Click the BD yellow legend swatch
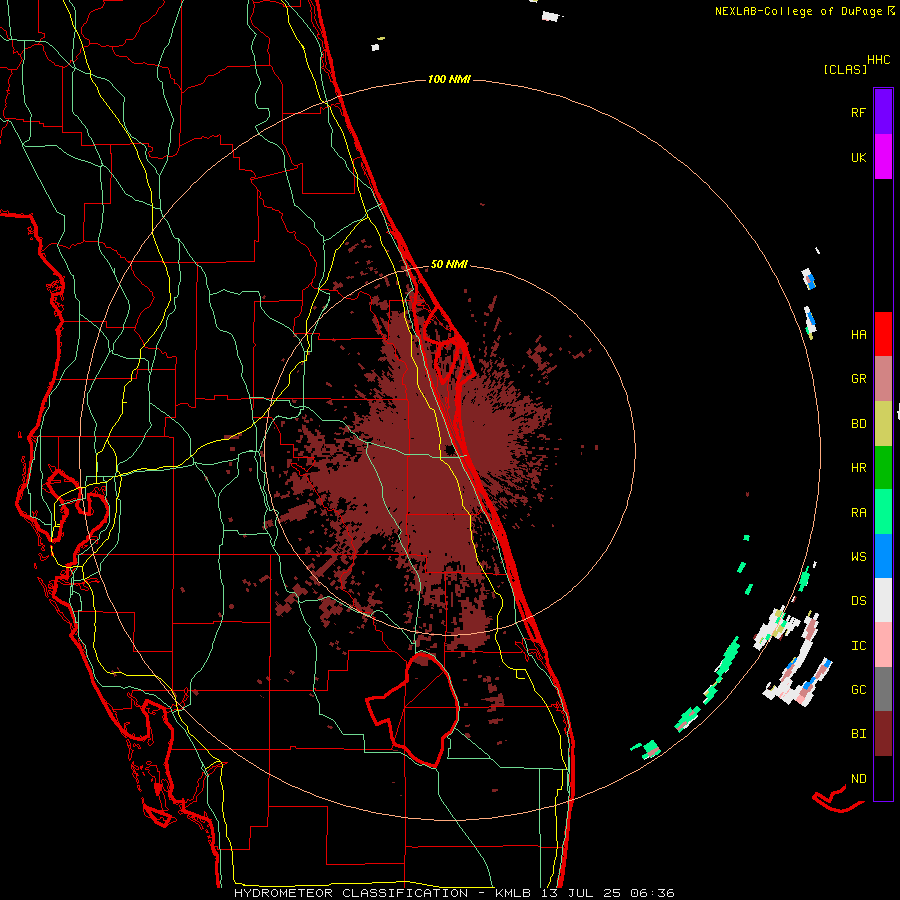 883,424
